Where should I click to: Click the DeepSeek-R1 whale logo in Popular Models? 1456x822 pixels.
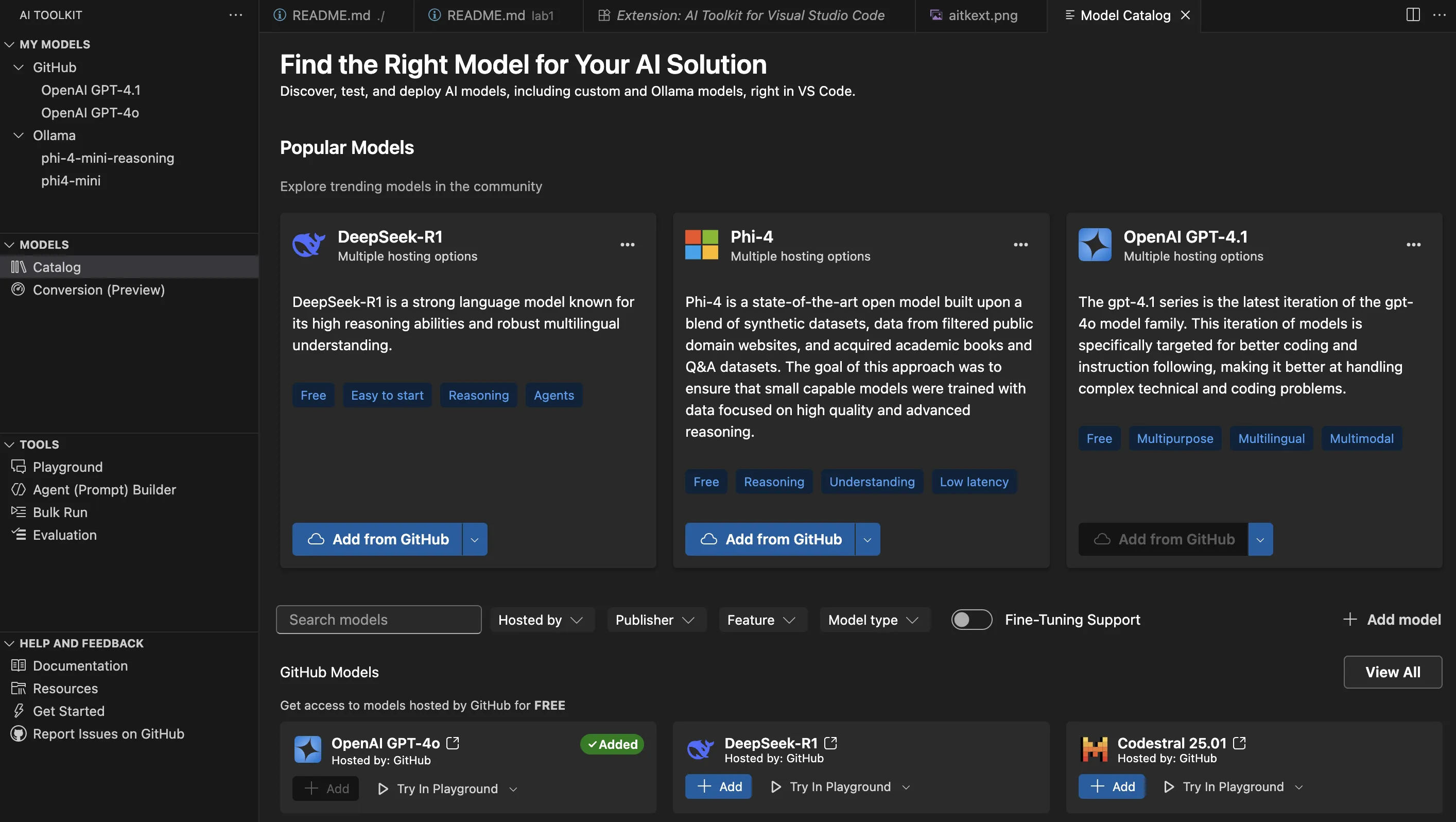tap(308, 244)
